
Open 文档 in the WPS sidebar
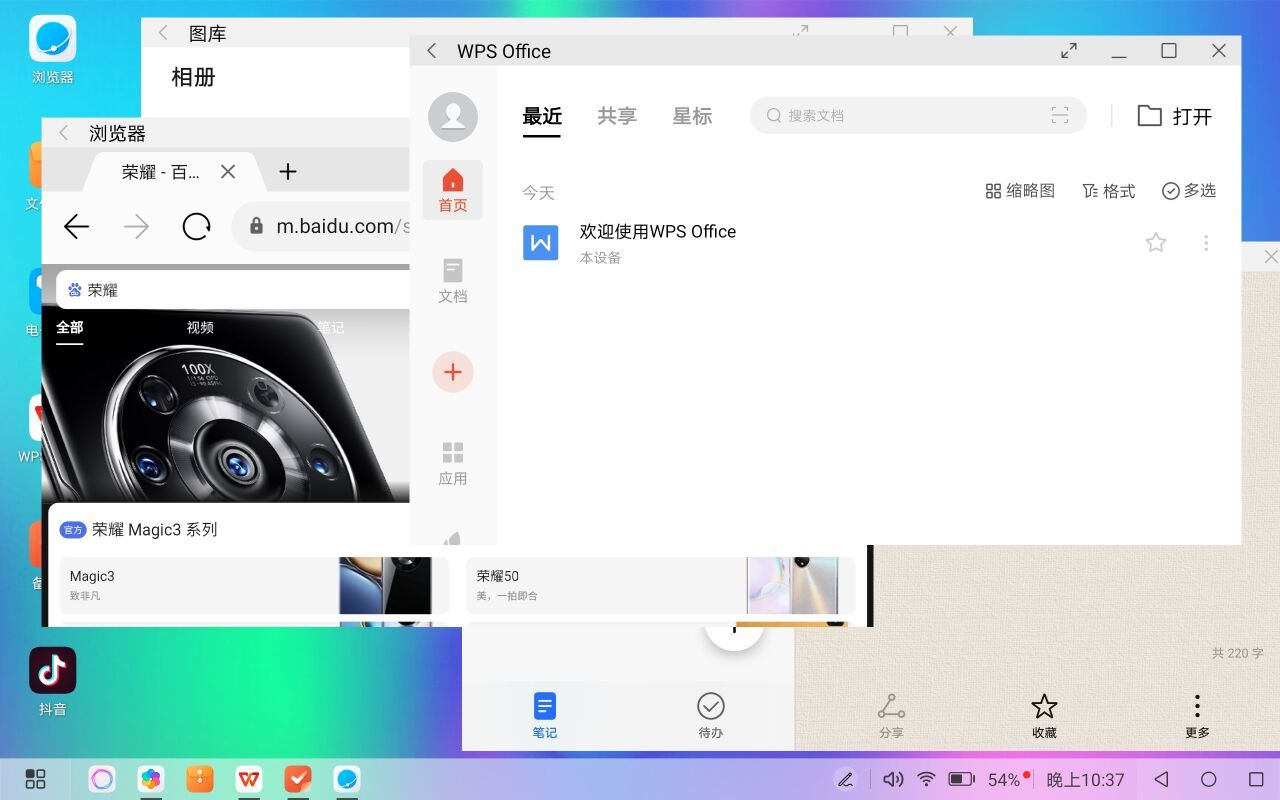tap(453, 281)
